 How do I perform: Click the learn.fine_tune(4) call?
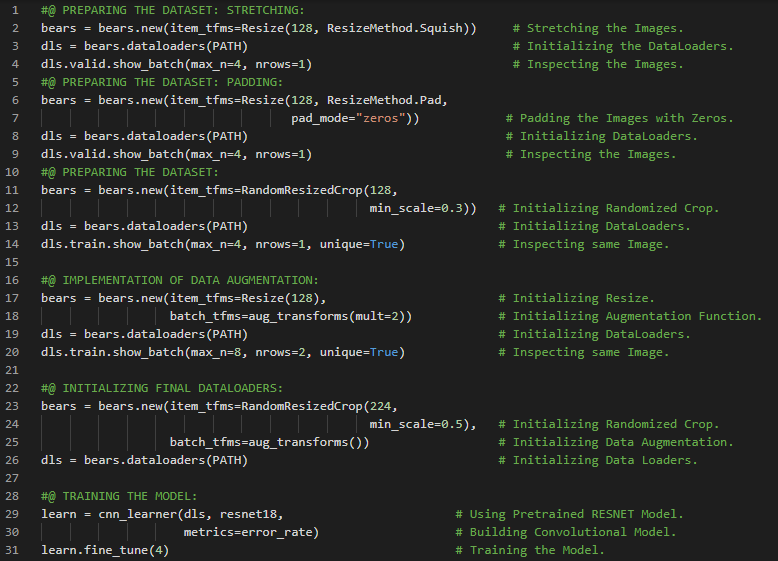pos(105,550)
